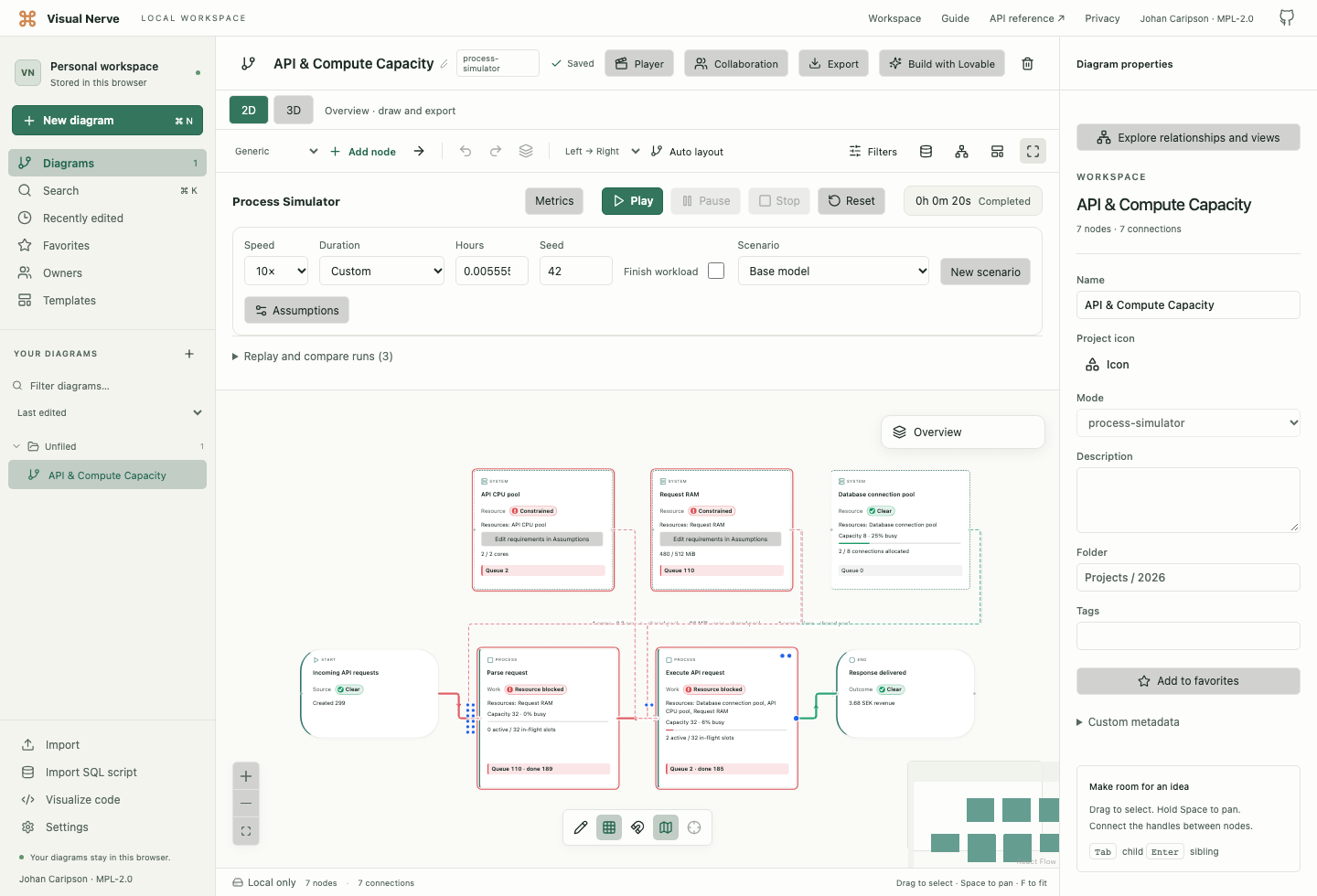Toggle the Finish workload checkbox
1317x896 pixels.
pyautogui.click(x=716, y=271)
